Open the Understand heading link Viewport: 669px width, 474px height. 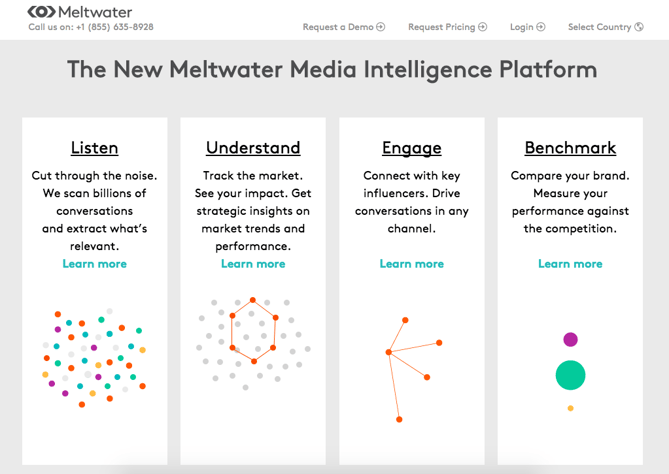[253, 148]
